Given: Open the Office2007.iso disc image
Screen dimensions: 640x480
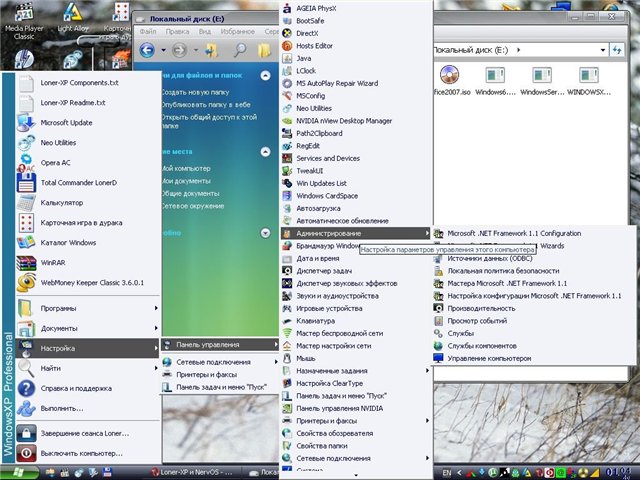Looking at the screenshot, I should point(450,81).
